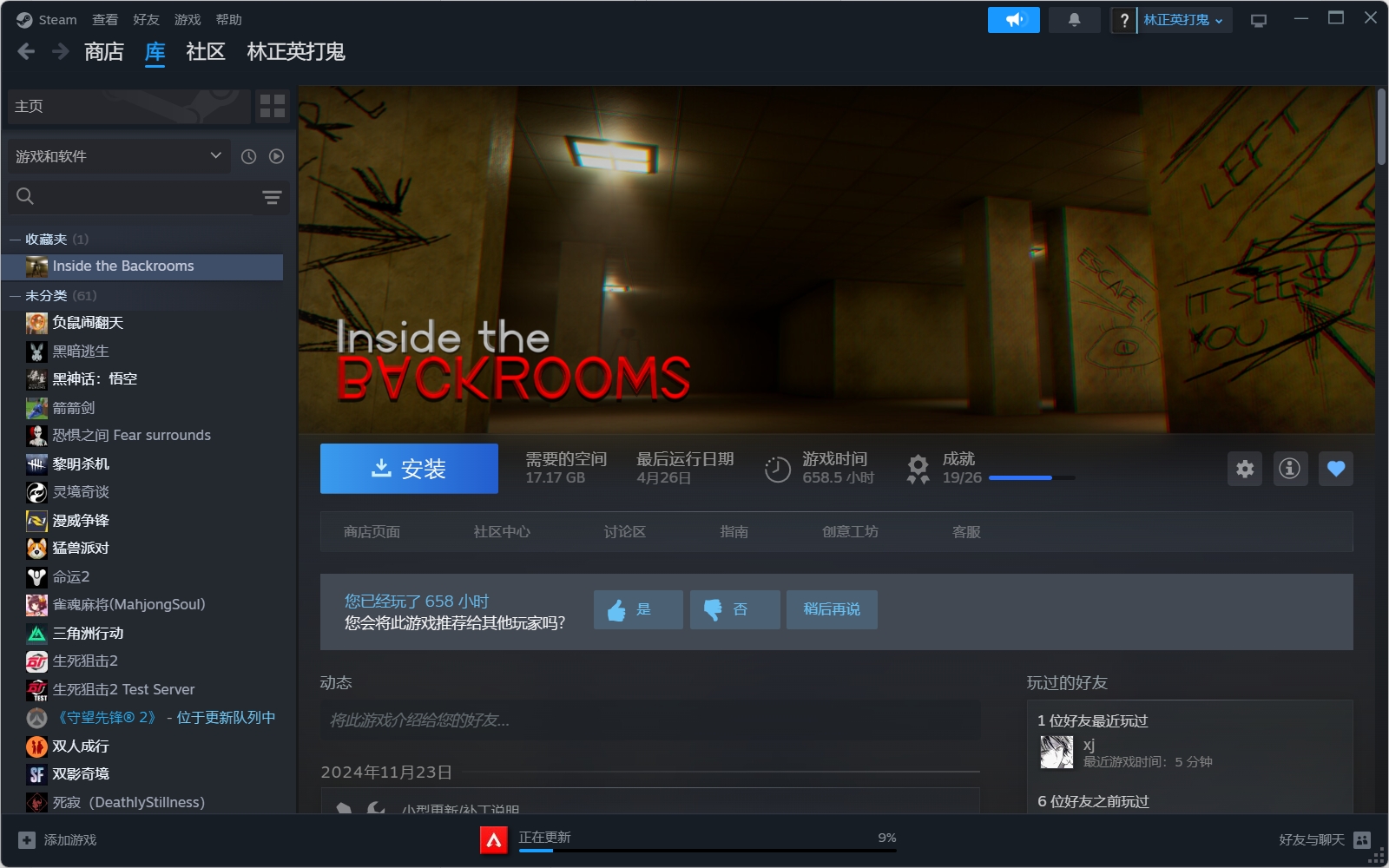
Task: Open the 社区中心 link
Action: click(502, 531)
